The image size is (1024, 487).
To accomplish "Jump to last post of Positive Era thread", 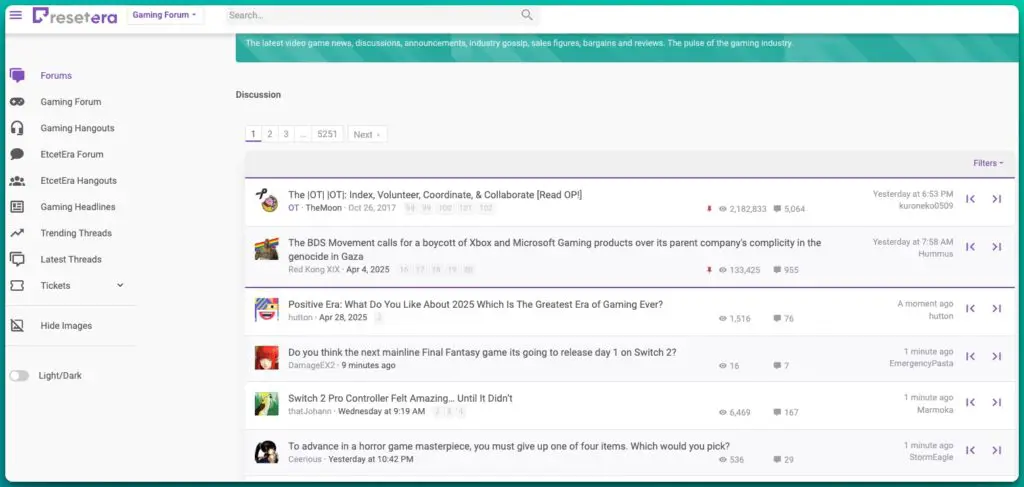I will coord(997,308).
